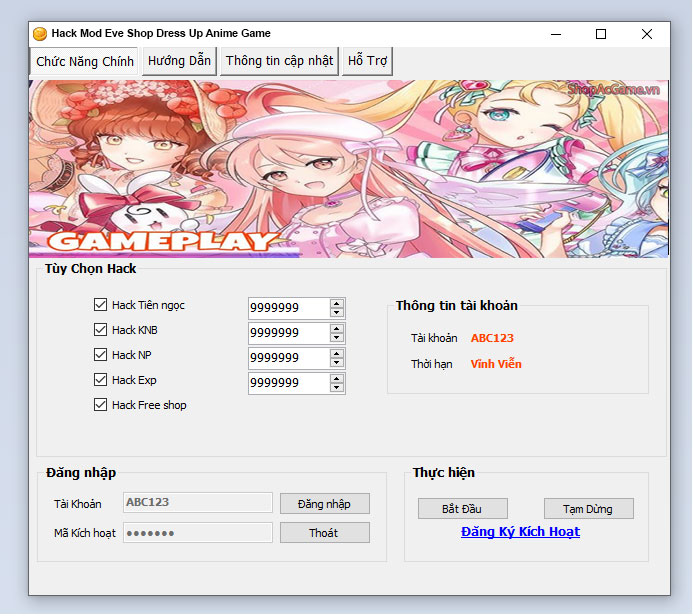Click the Thoát button
693x616 pixels.
[325, 533]
